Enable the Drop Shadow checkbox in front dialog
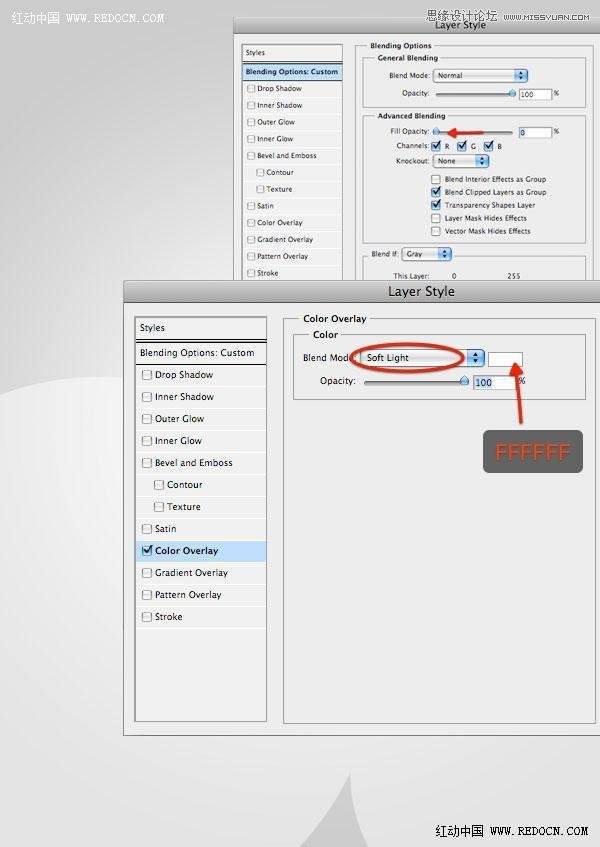Image resolution: width=600 pixels, height=847 pixels. tap(147, 375)
